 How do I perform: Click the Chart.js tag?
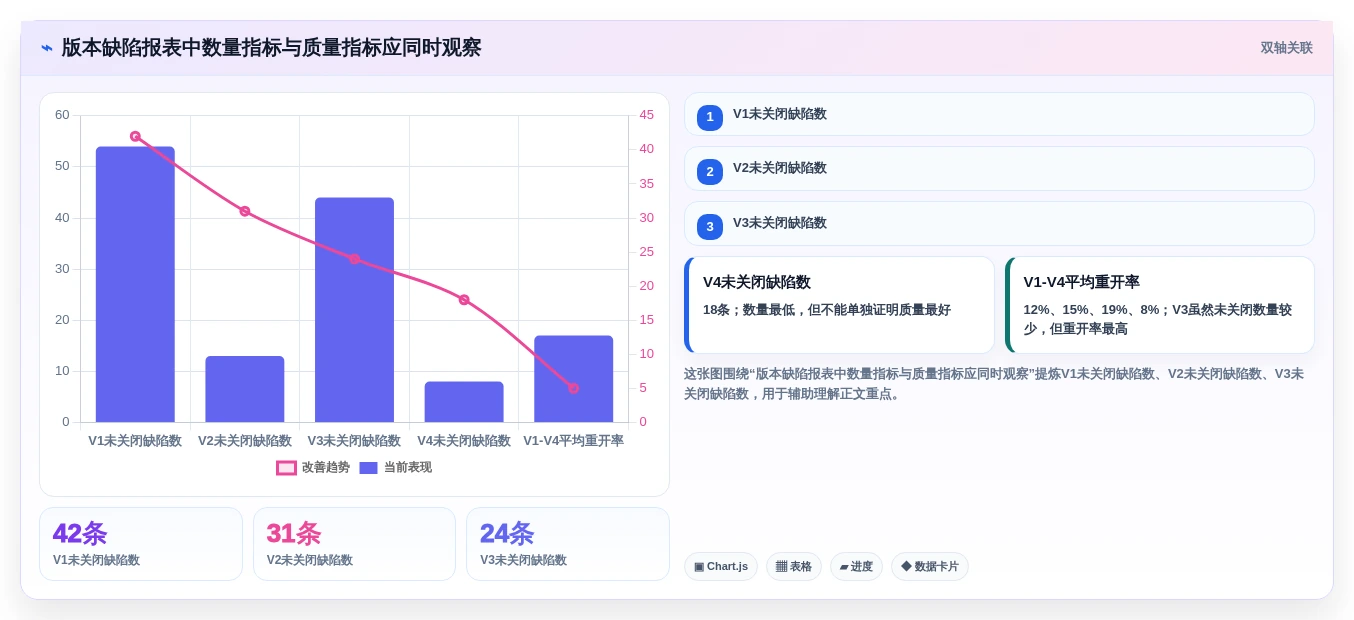(721, 567)
